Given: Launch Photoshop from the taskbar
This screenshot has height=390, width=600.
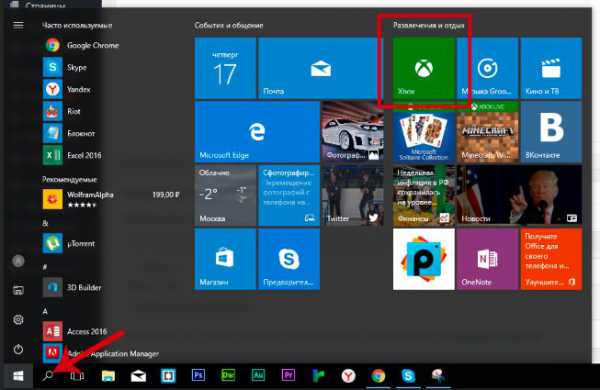Looking at the screenshot, I should coord(198,375).
